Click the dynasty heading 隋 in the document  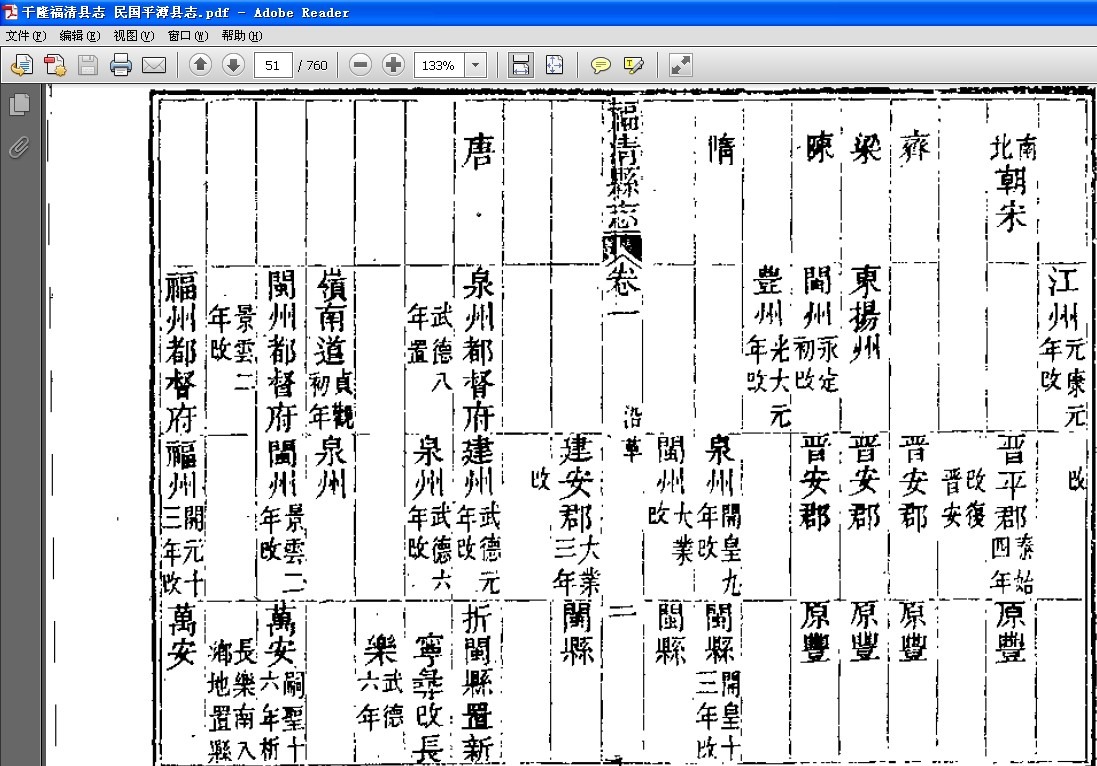pyautogui.click(x=721, y=150)
